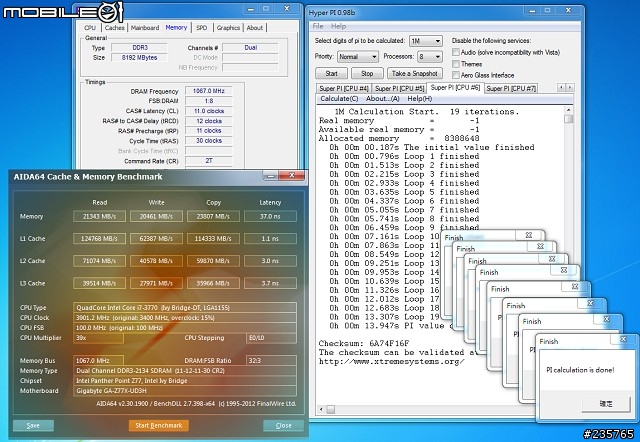Click the CAS# Latency value 11.0 clocks

pyautogui.click(x=209, y=111)
